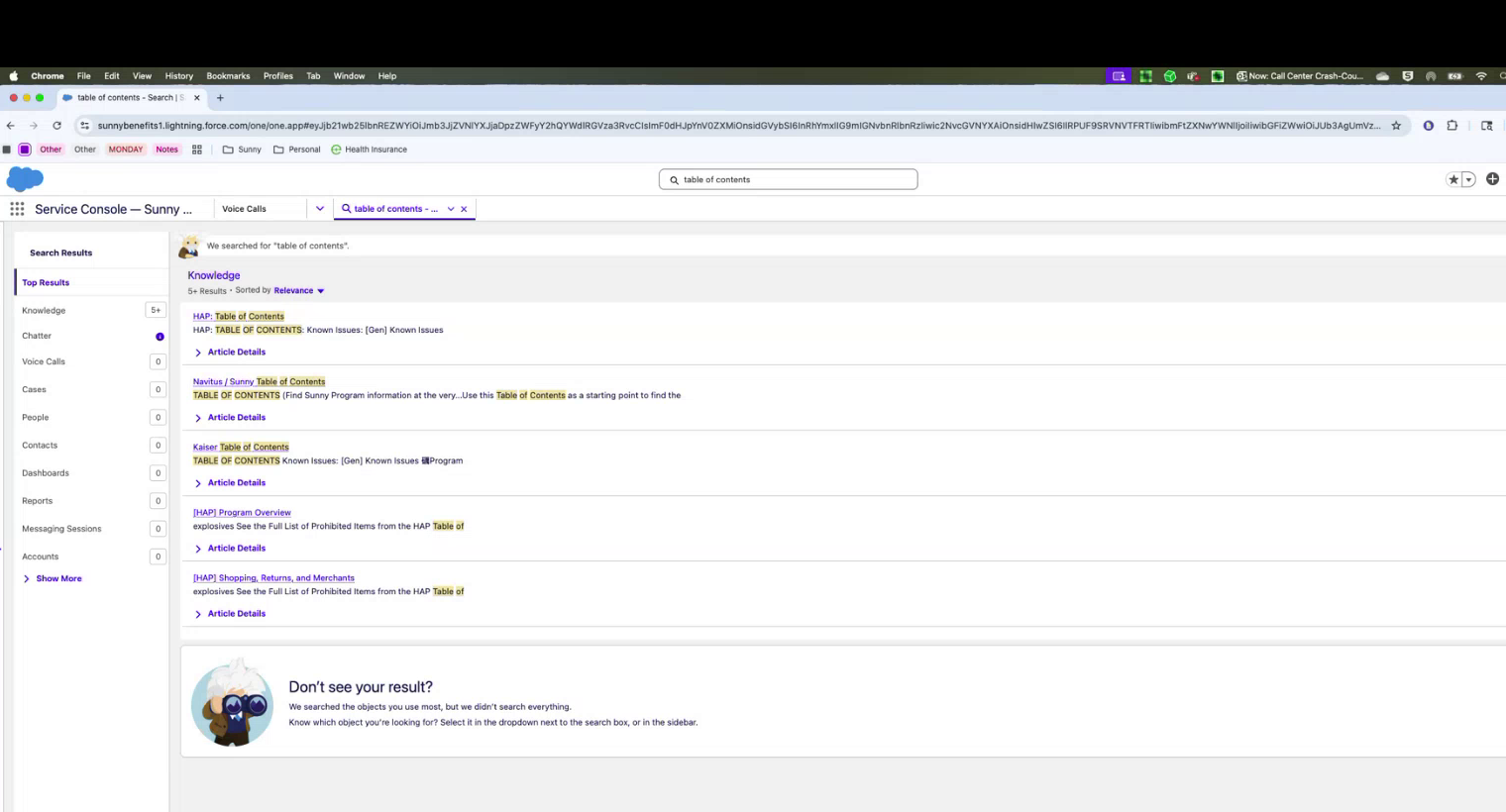The image size is (1506, 812).
Task: Select Knowledge in the search results sidebar
Action: 44,311
